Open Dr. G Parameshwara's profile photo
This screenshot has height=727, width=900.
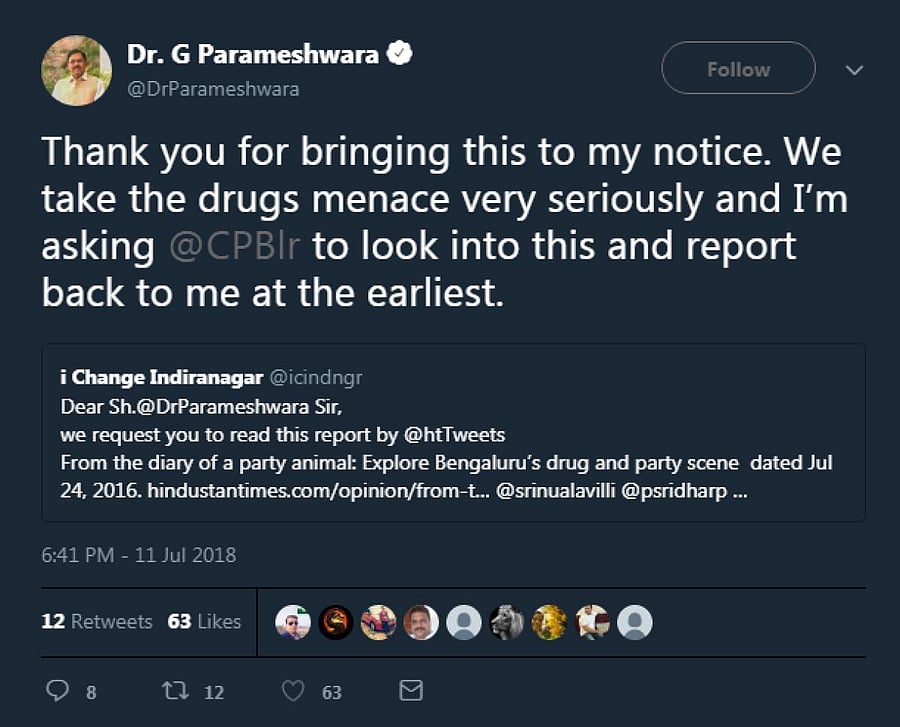click(x=76, y=70)
